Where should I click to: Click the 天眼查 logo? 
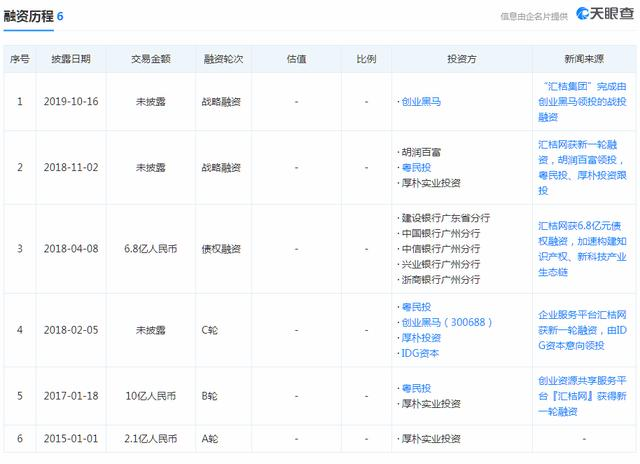tap(605, 13)
